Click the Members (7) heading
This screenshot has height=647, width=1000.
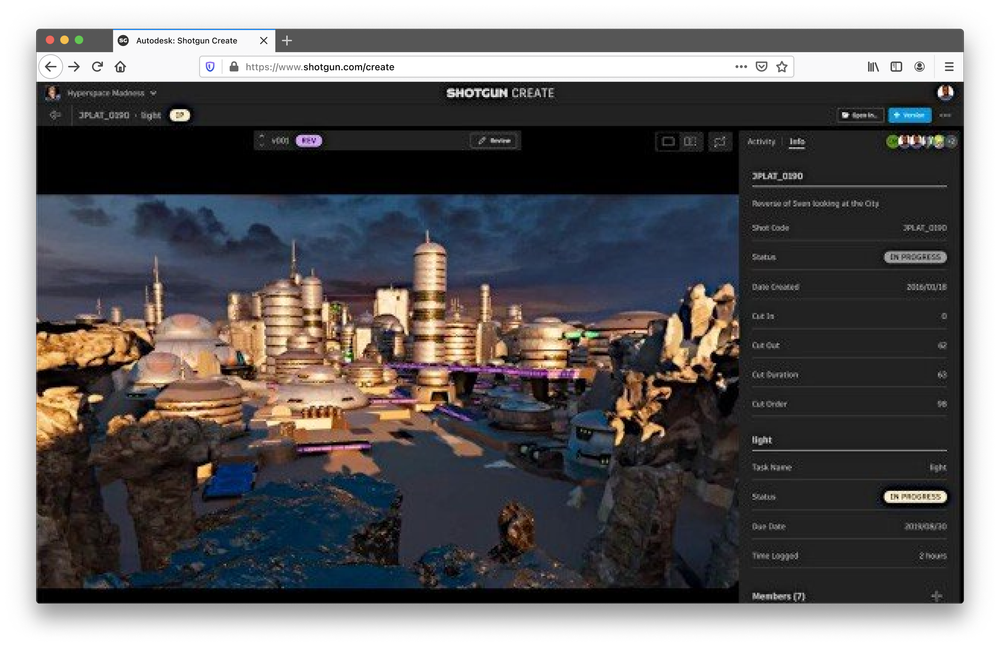pos(778,596)
